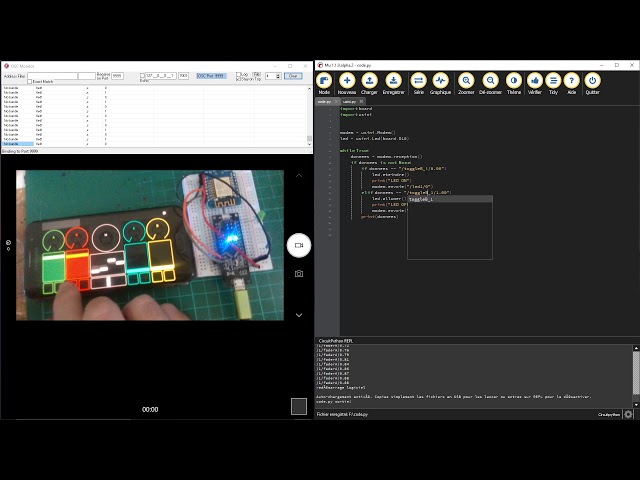This screenshot has width=640, height=480.
Task: Switch to photo camera mode
Action: 299,274
